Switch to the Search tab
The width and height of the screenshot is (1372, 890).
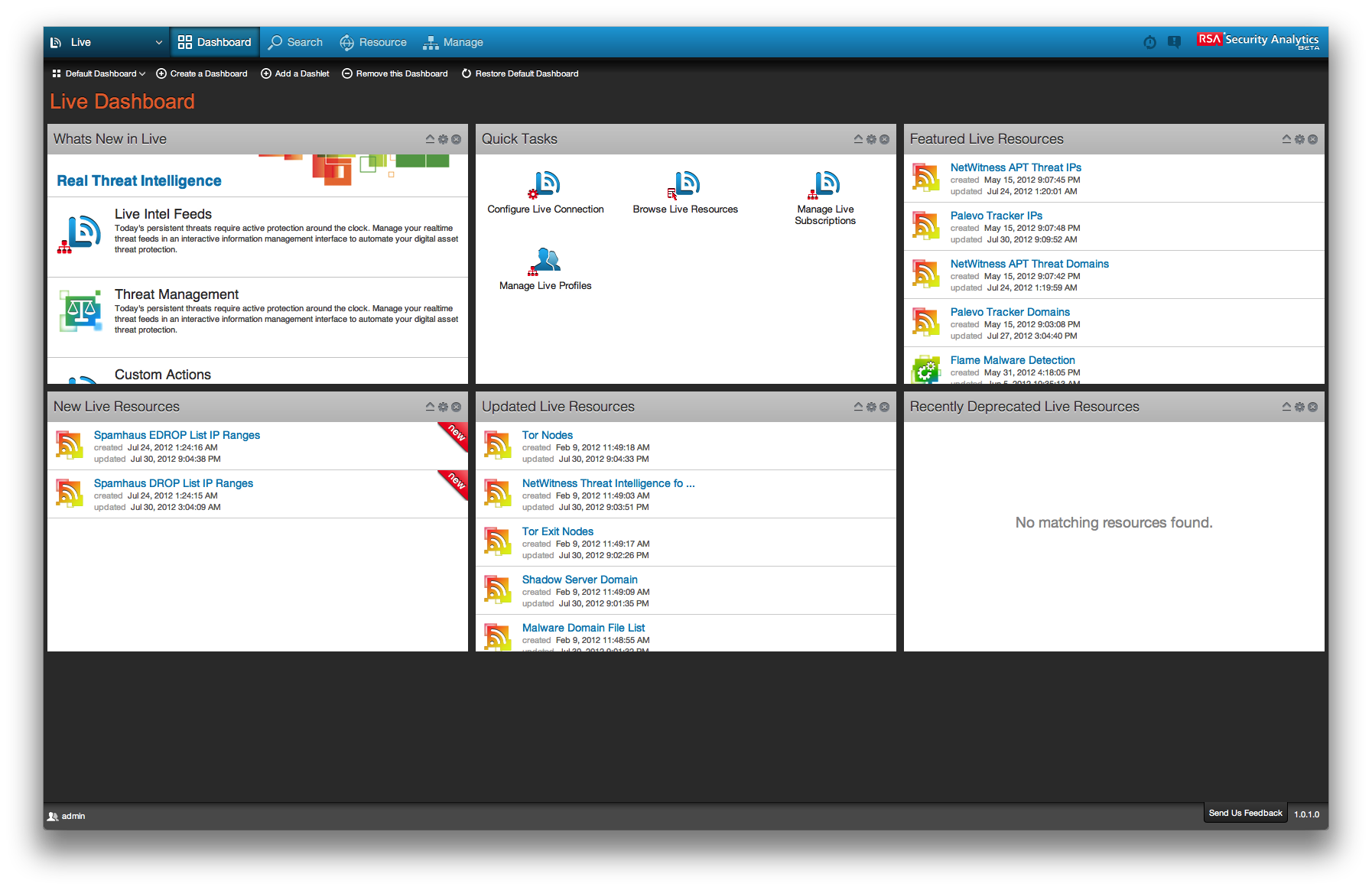coord(296,43)
